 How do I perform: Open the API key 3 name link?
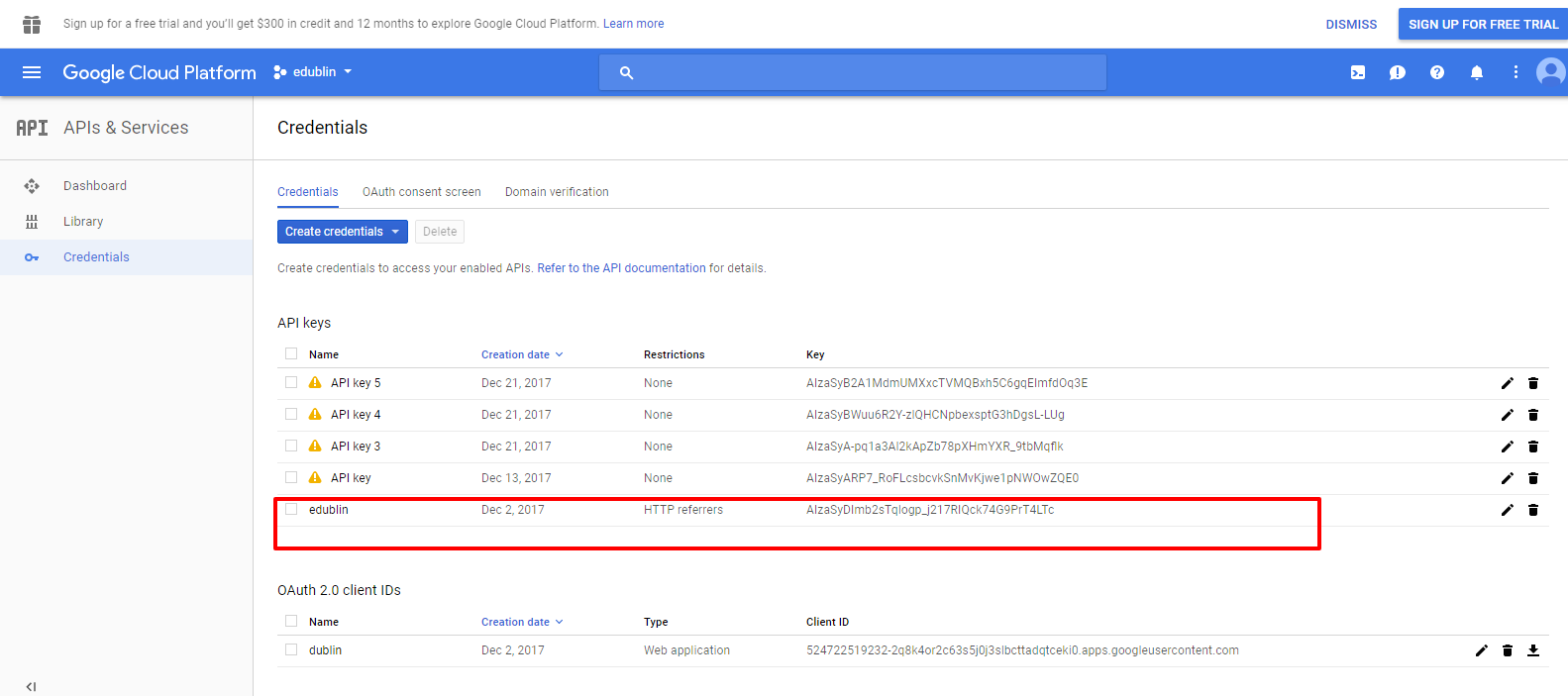(356, 447)
